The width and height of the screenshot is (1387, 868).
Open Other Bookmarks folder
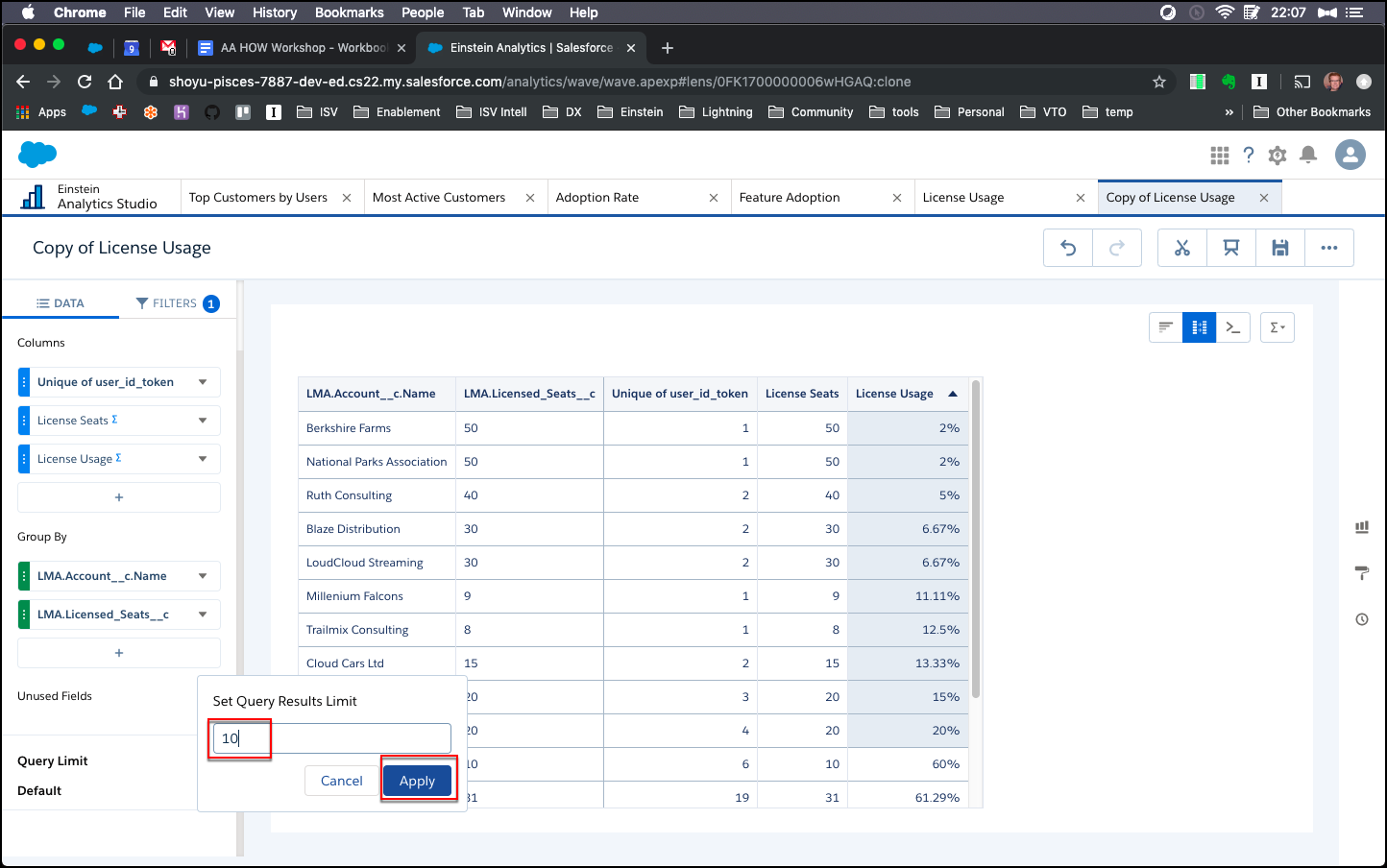pos(1312,112)
